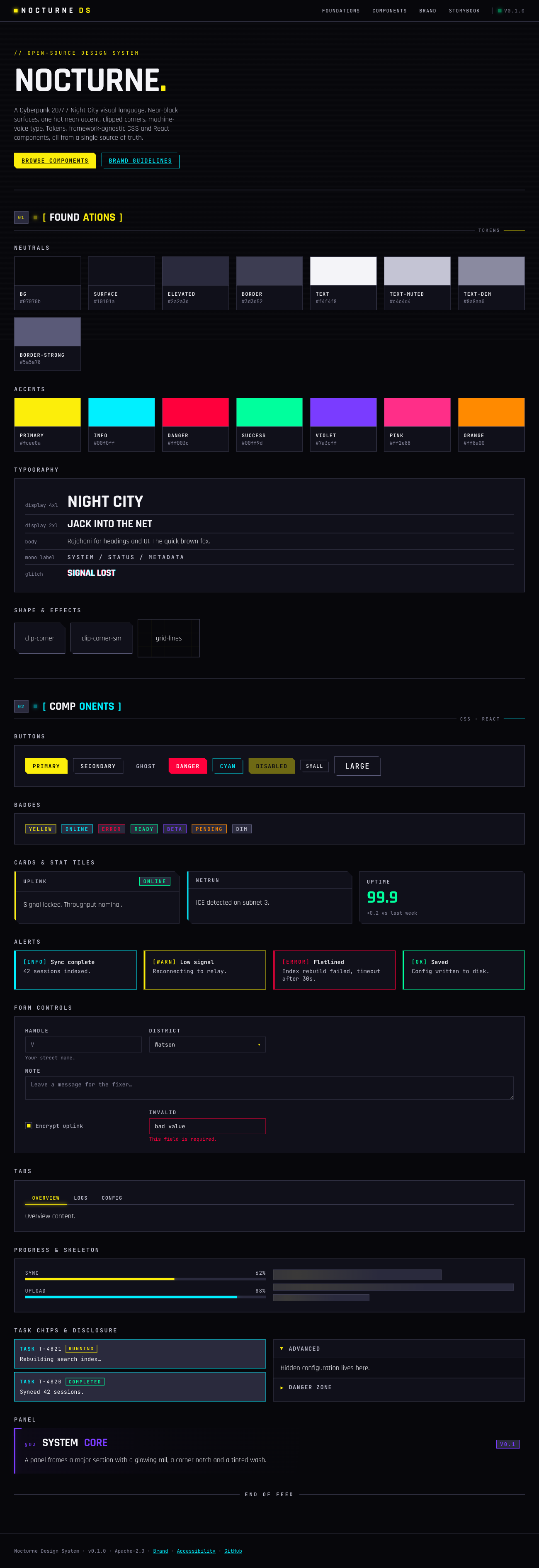
Task: Click the Browse Components button
Action: (55, 161)
